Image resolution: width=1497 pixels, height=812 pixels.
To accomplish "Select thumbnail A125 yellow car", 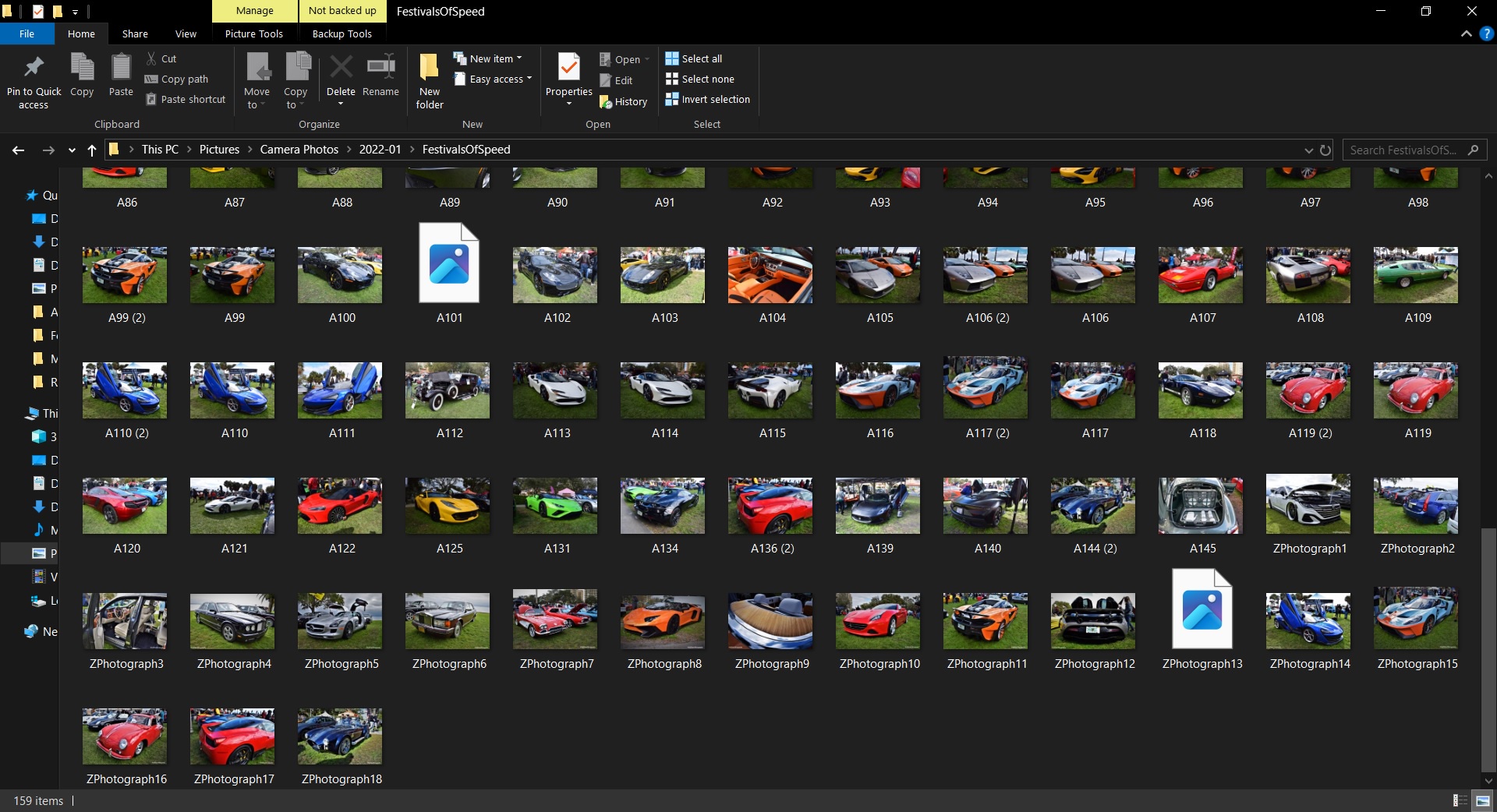I will tap(448, 506).
